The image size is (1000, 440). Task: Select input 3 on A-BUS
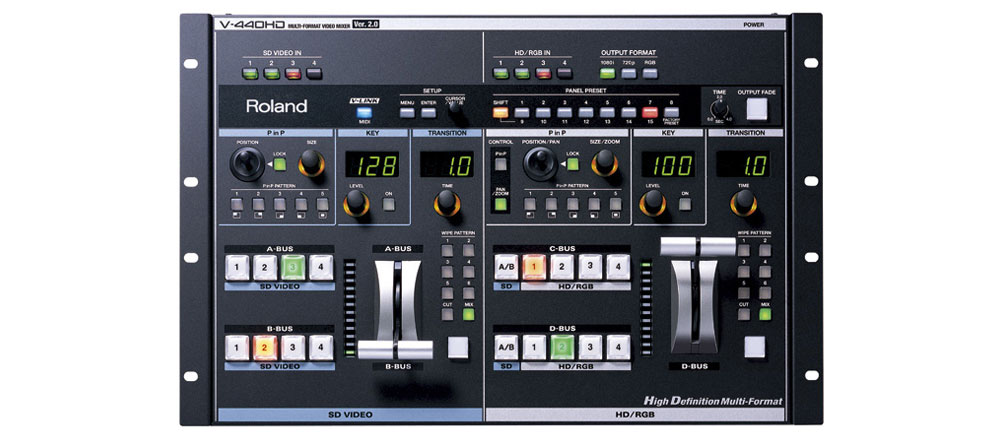pos(293,267)
